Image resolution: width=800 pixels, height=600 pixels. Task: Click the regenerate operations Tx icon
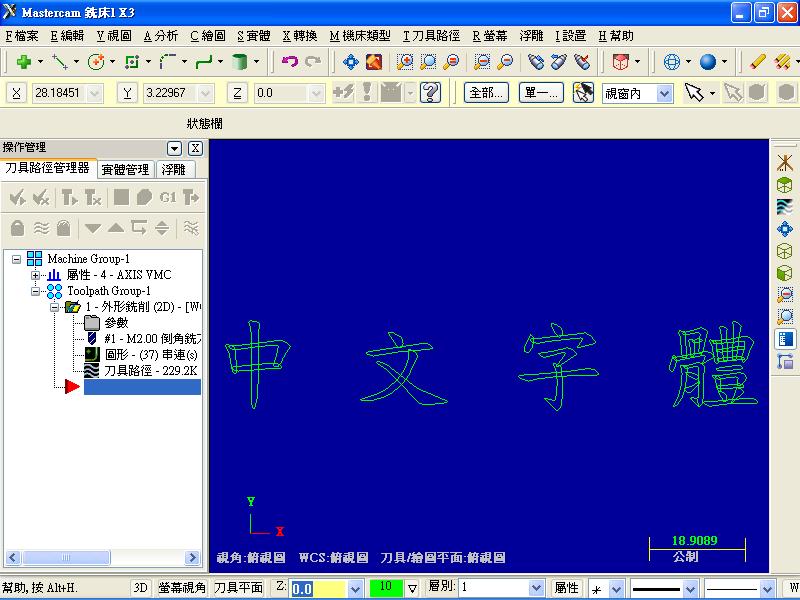(93, 197)
